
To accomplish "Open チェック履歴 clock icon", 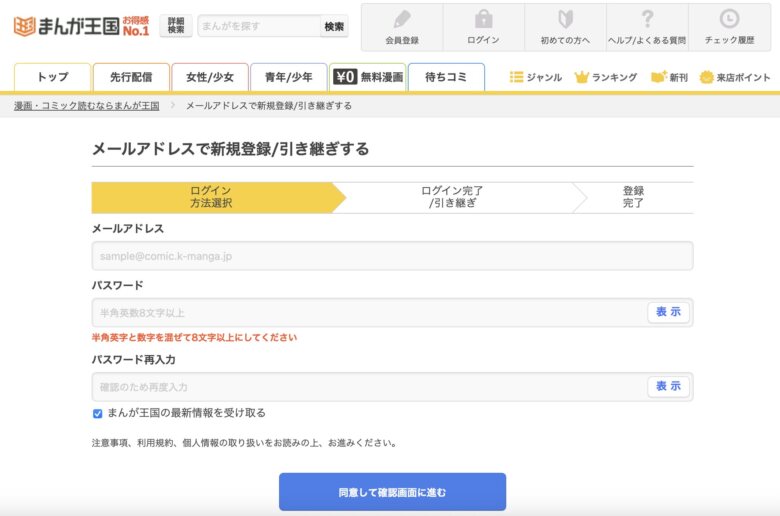I will pyautogui.click(x=729, y=19).
